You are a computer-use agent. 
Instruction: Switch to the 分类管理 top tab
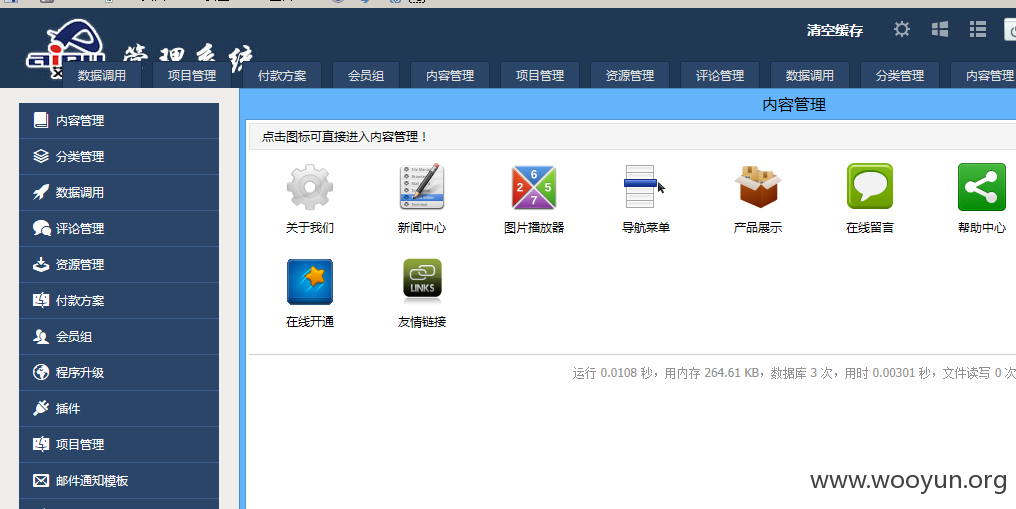900,75
